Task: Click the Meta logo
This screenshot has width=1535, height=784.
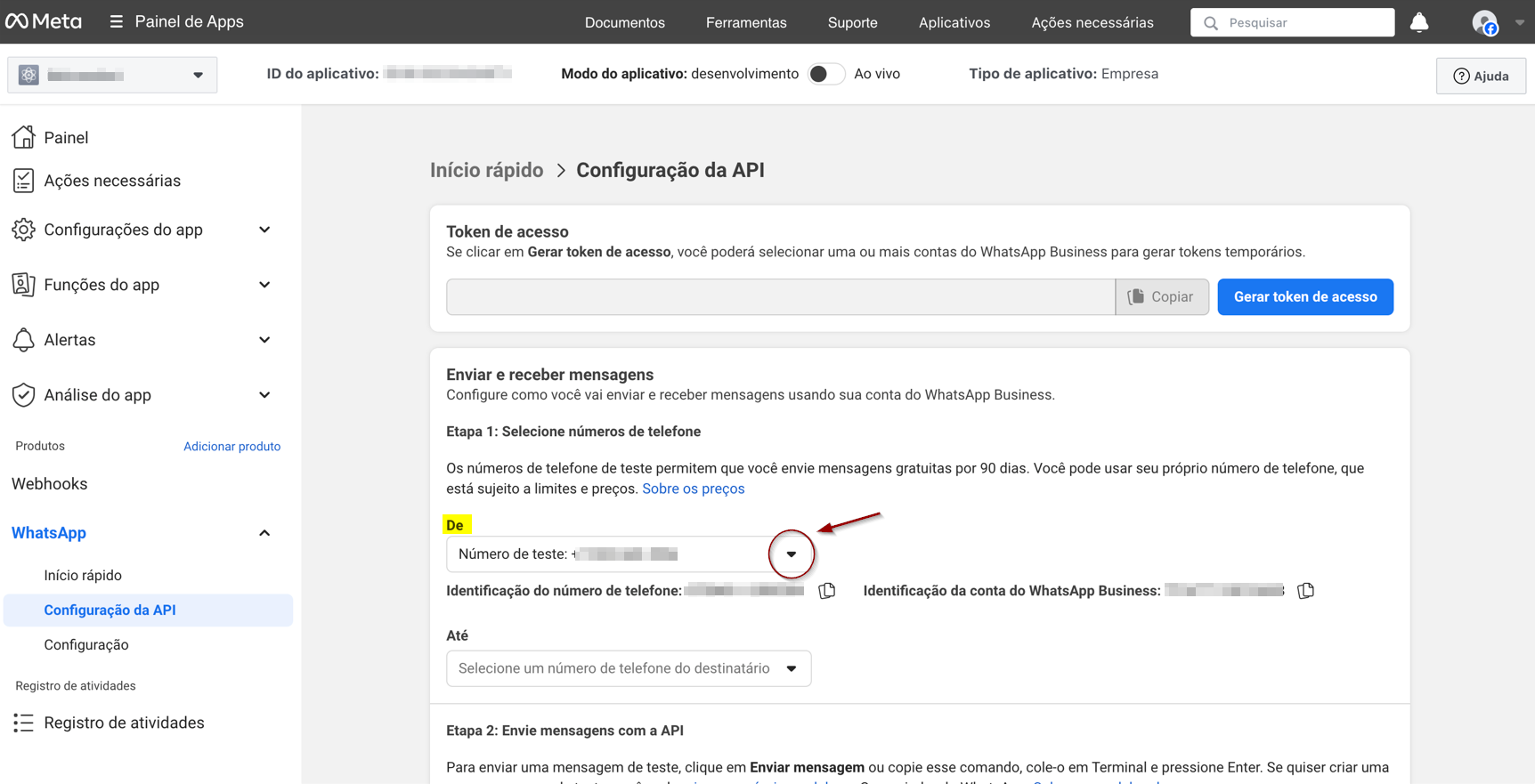Action: [44, 21]
